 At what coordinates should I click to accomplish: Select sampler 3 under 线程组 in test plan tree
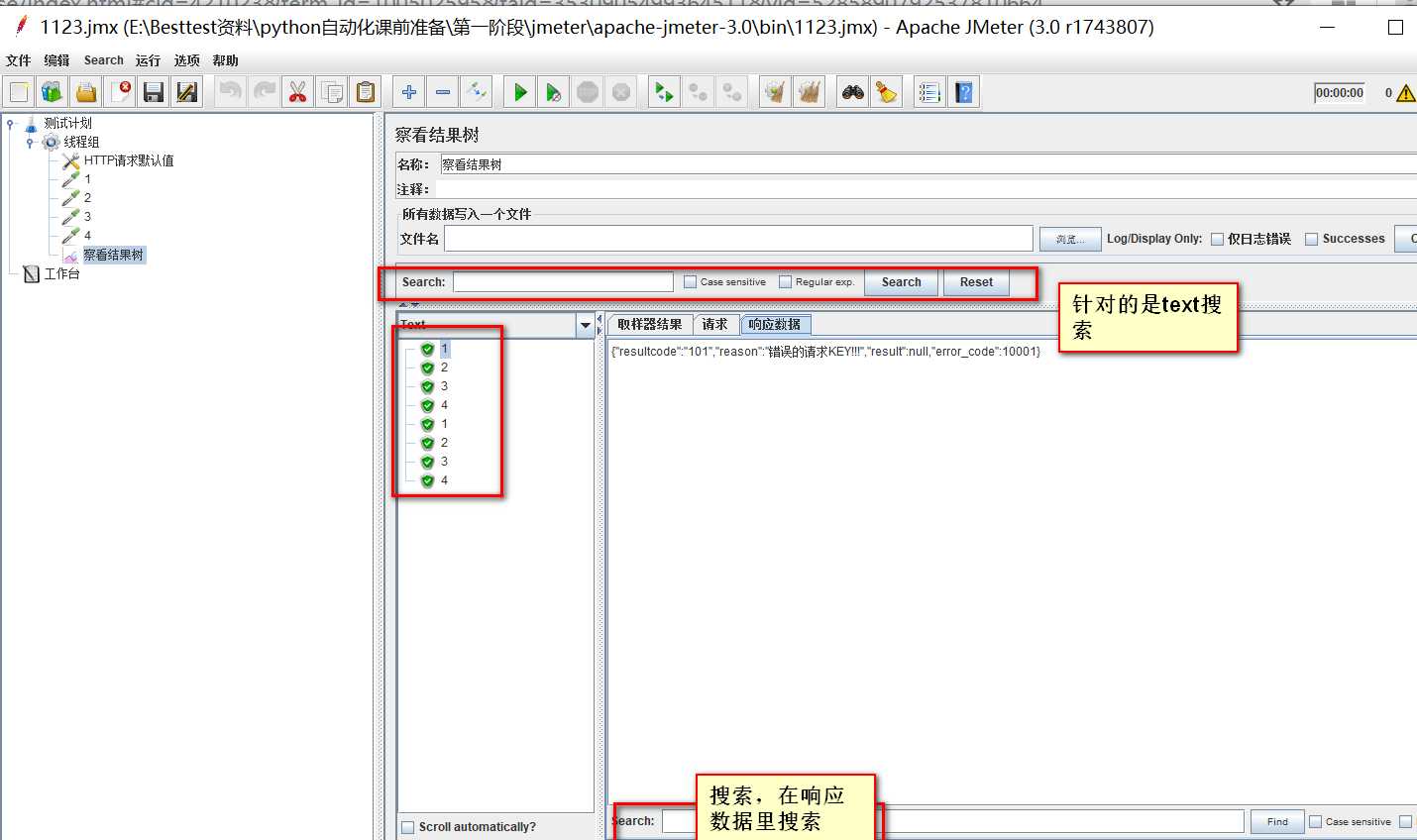(x=87, y=217)
